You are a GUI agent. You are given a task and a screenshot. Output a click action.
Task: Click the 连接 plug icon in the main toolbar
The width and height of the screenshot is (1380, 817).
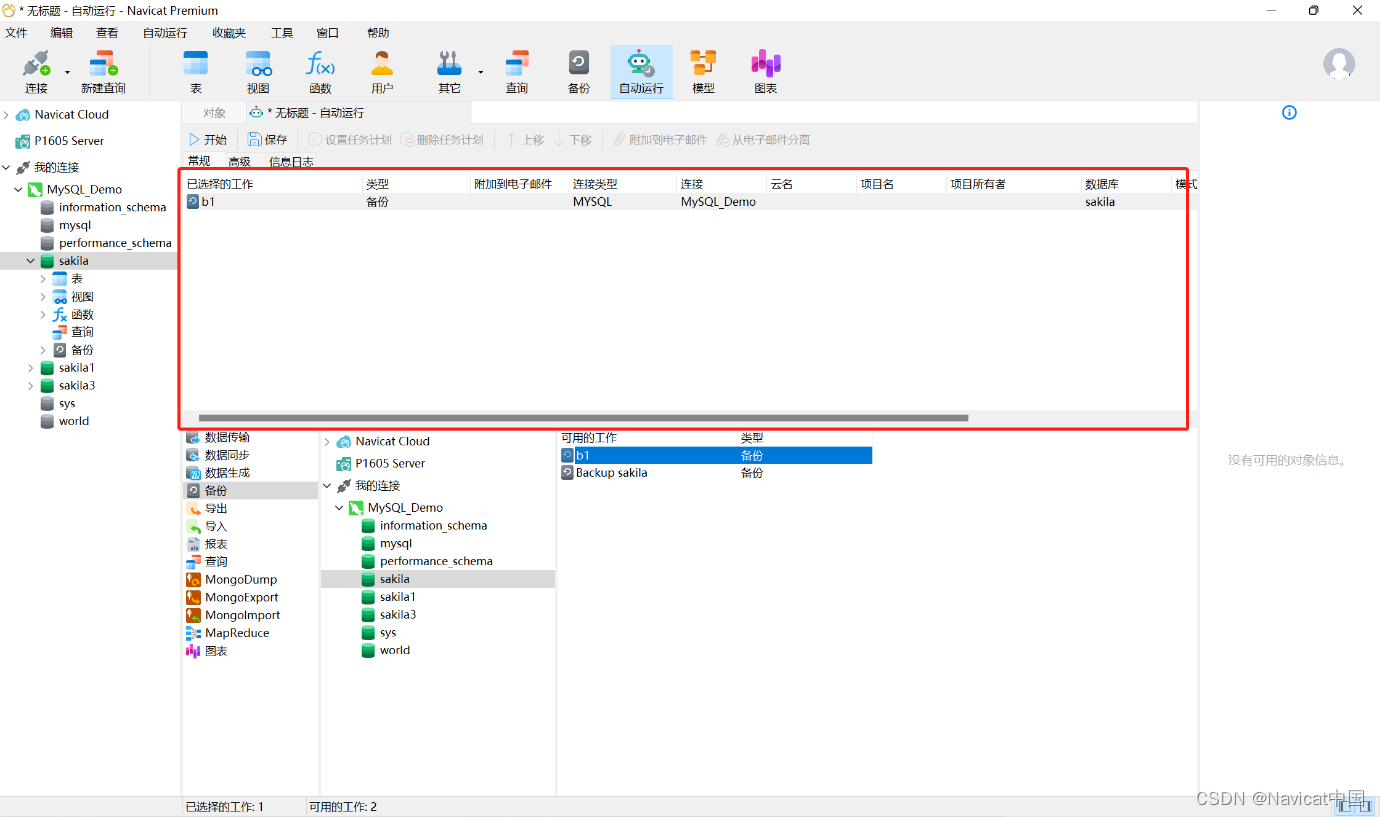(x=36, y=65)
